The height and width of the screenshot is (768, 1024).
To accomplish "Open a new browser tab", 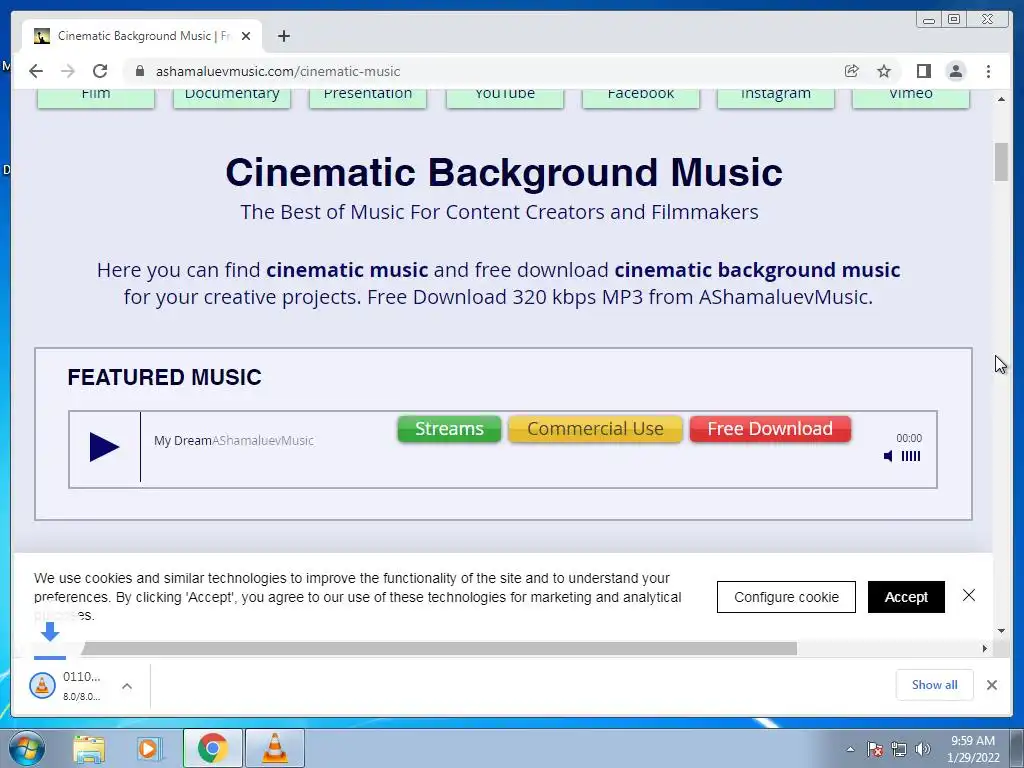I will [x=283, y=36].
